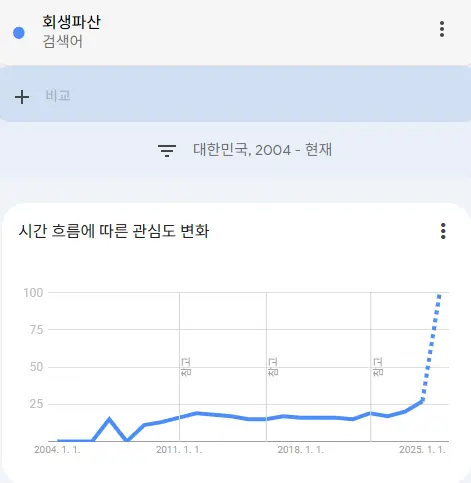
Task: Click the 시간 흐름에 따른 관심도 변화 heading
Action: point(114,231)
